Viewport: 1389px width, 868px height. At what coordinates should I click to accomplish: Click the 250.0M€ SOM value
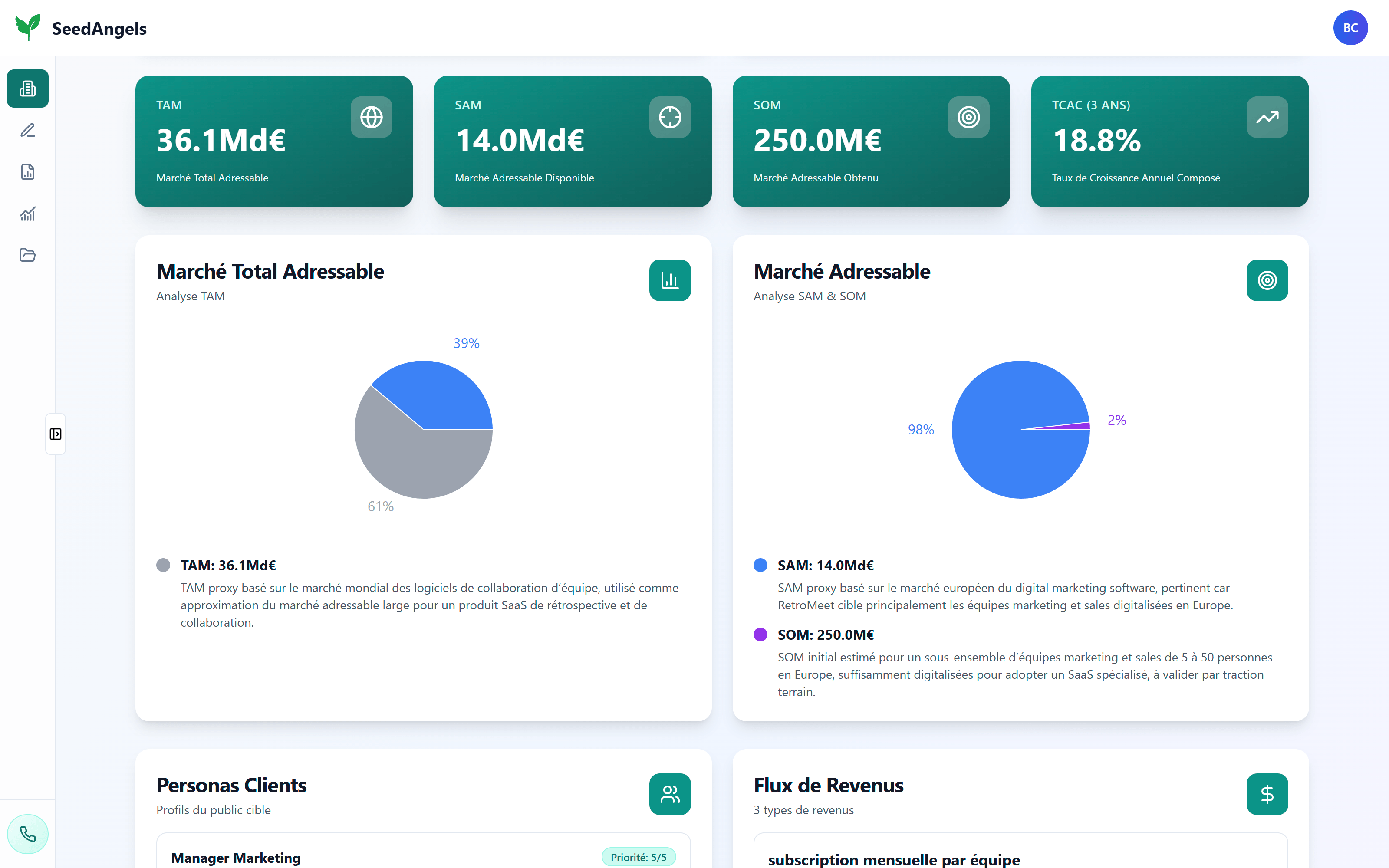point(817,140)
